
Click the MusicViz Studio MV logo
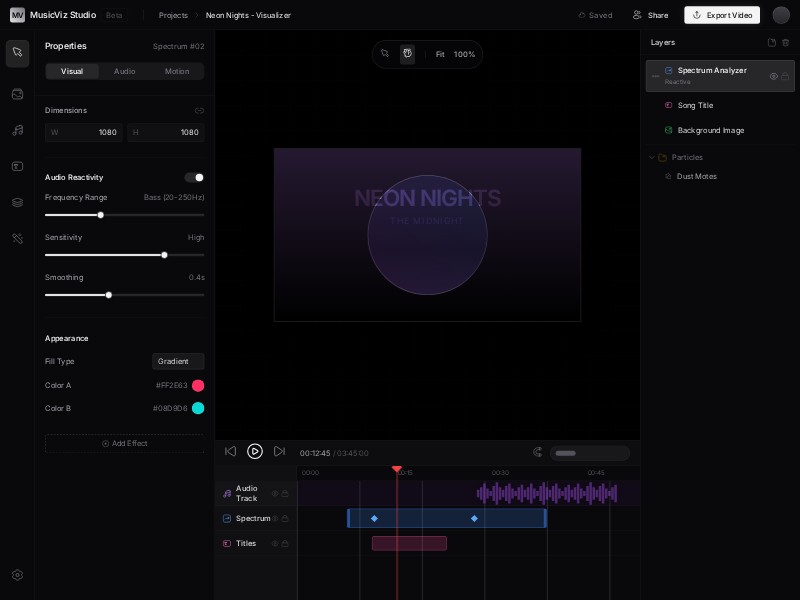click(x=17, y=15)
